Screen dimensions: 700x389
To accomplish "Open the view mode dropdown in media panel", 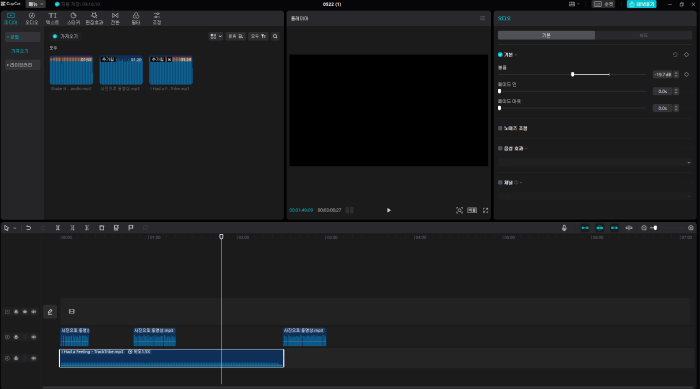I will [216, 36].
